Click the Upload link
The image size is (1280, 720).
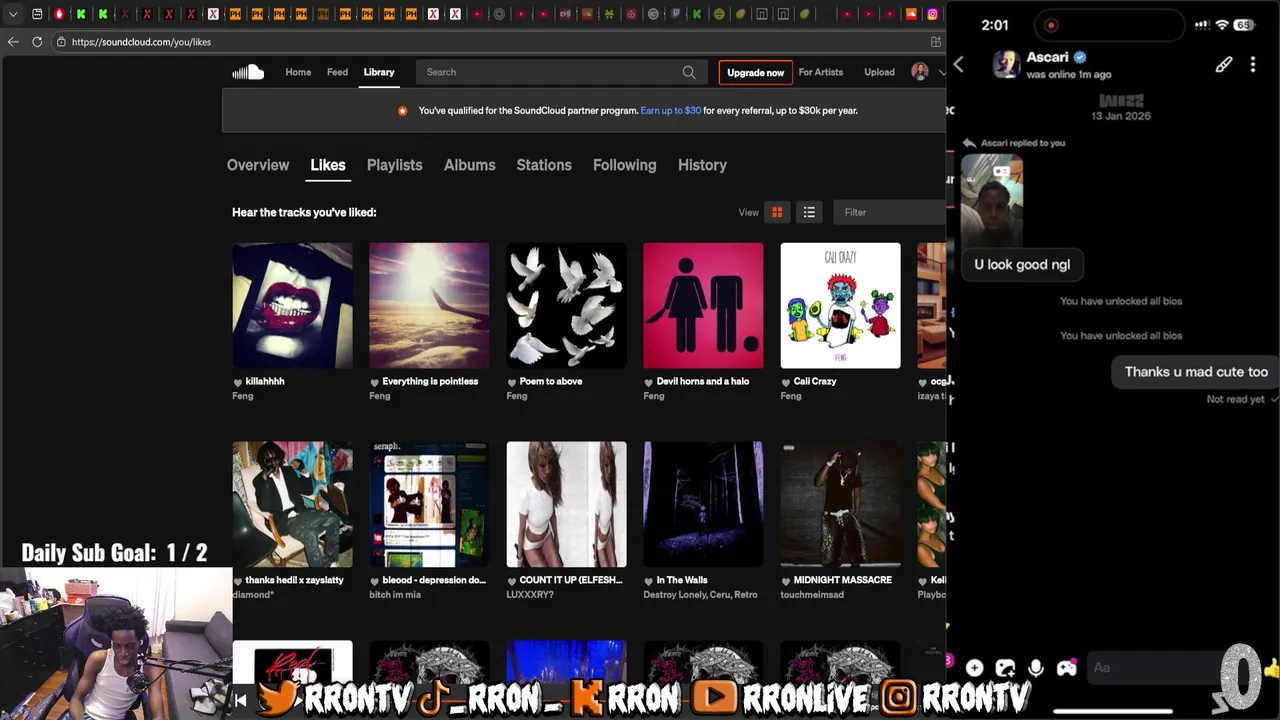[x=880, y=72]
